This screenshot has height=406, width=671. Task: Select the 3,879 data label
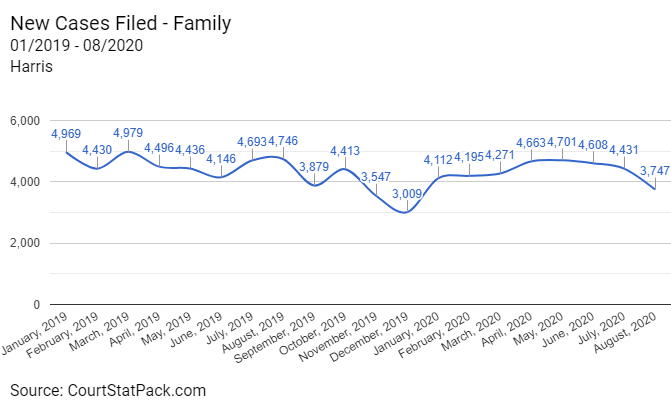pos(314,166)
